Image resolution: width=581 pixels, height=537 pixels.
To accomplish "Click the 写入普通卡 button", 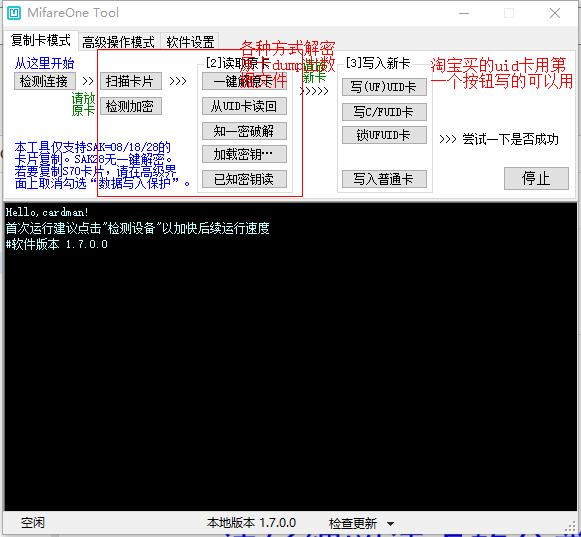I will click(x=384, y=179).
